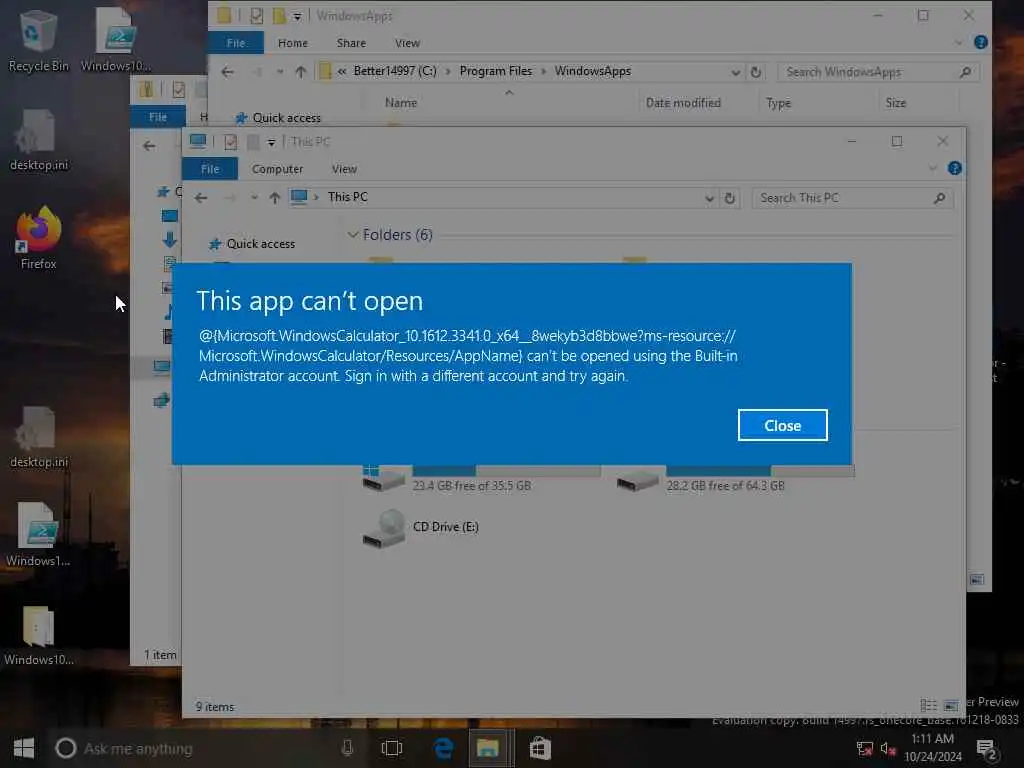The image size is (1024, 768).
Task: Go up one level in WindowsApps window
Action: [300, 72]
